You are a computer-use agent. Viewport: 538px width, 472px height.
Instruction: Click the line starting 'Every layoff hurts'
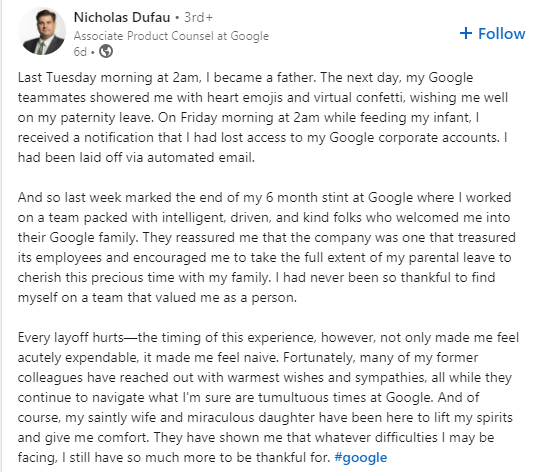click(x=268, y=338)
